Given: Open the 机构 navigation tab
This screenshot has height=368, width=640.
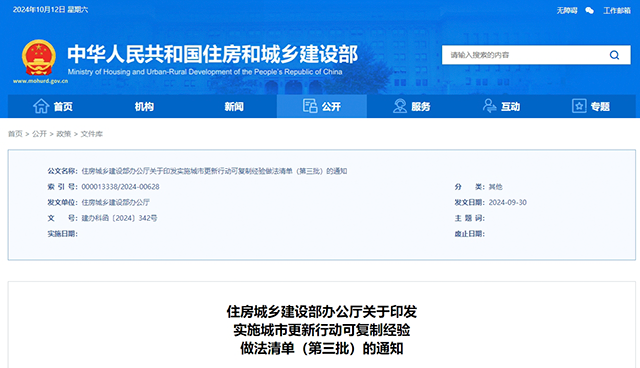Looking at the screenshot, I should coord(144,106).
